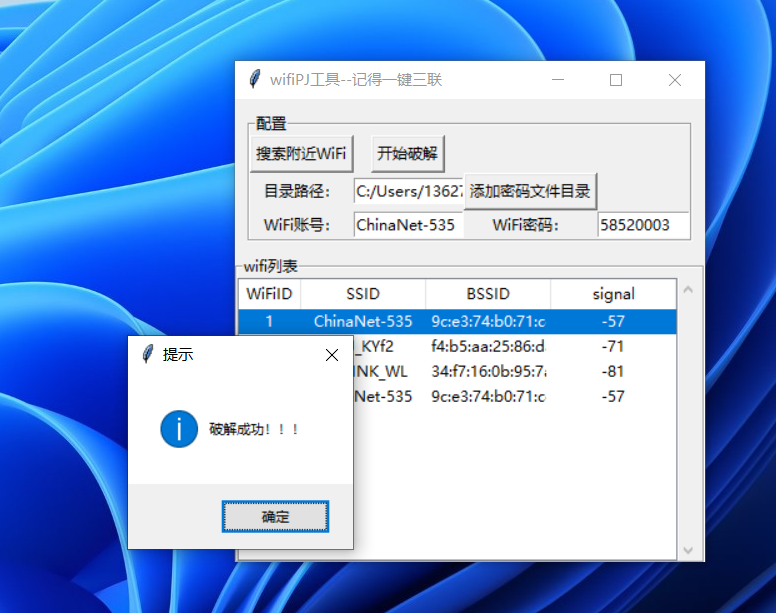Click the -81 signal value
776x613 pixels.
coord(613,372)
